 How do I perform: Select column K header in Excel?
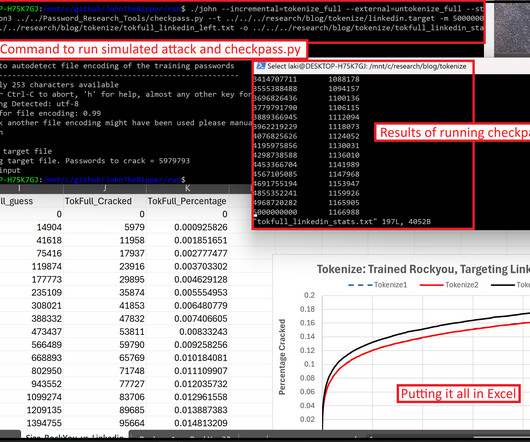coord(187,189)
